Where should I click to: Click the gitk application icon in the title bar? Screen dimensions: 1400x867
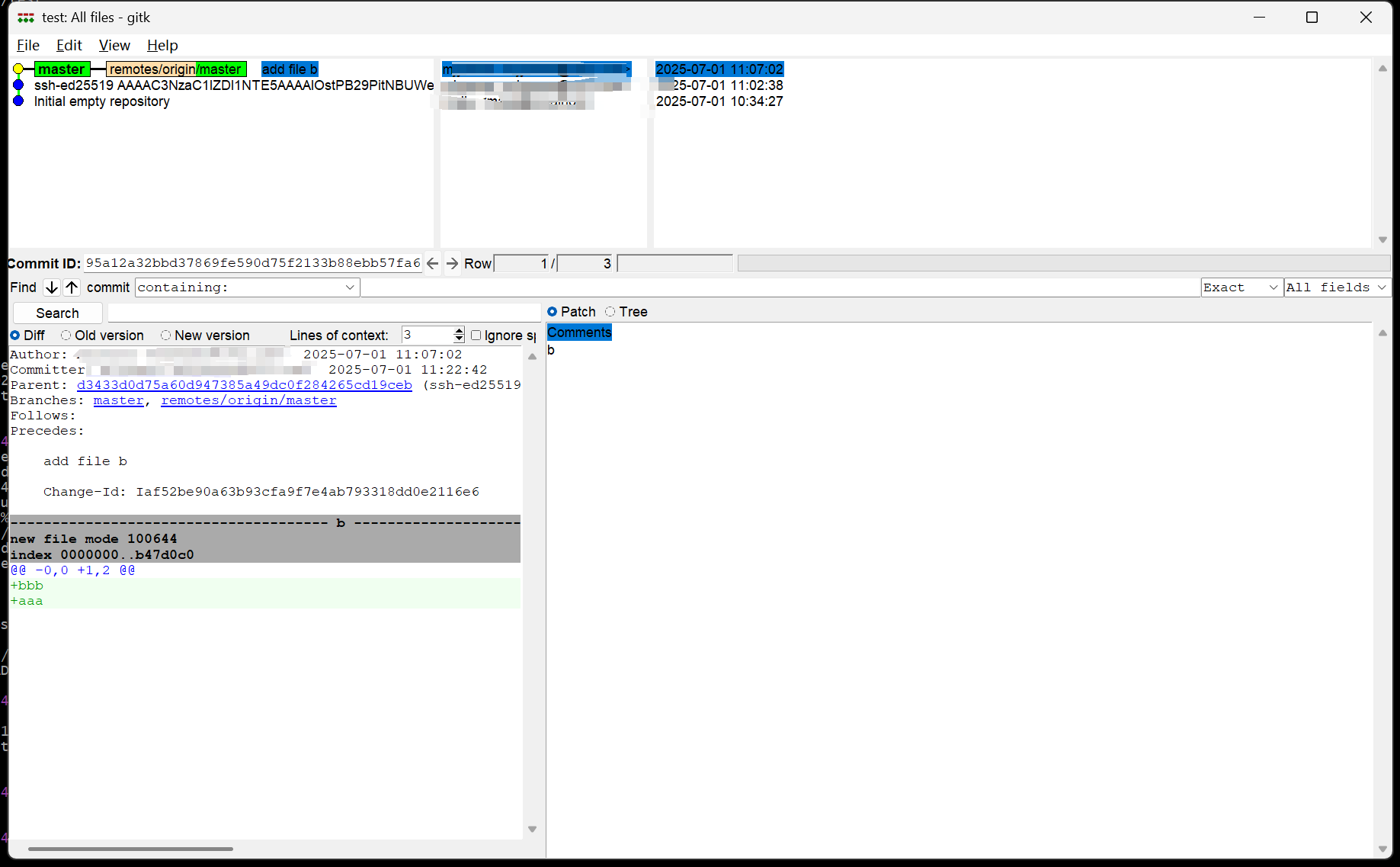pyautogui.click(x=25, y=17)
